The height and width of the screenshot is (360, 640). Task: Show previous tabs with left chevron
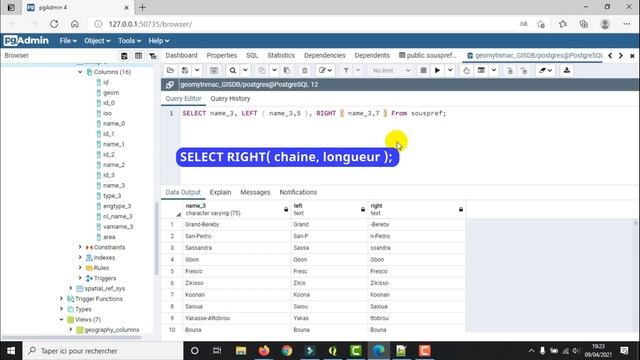click(610, 56)
